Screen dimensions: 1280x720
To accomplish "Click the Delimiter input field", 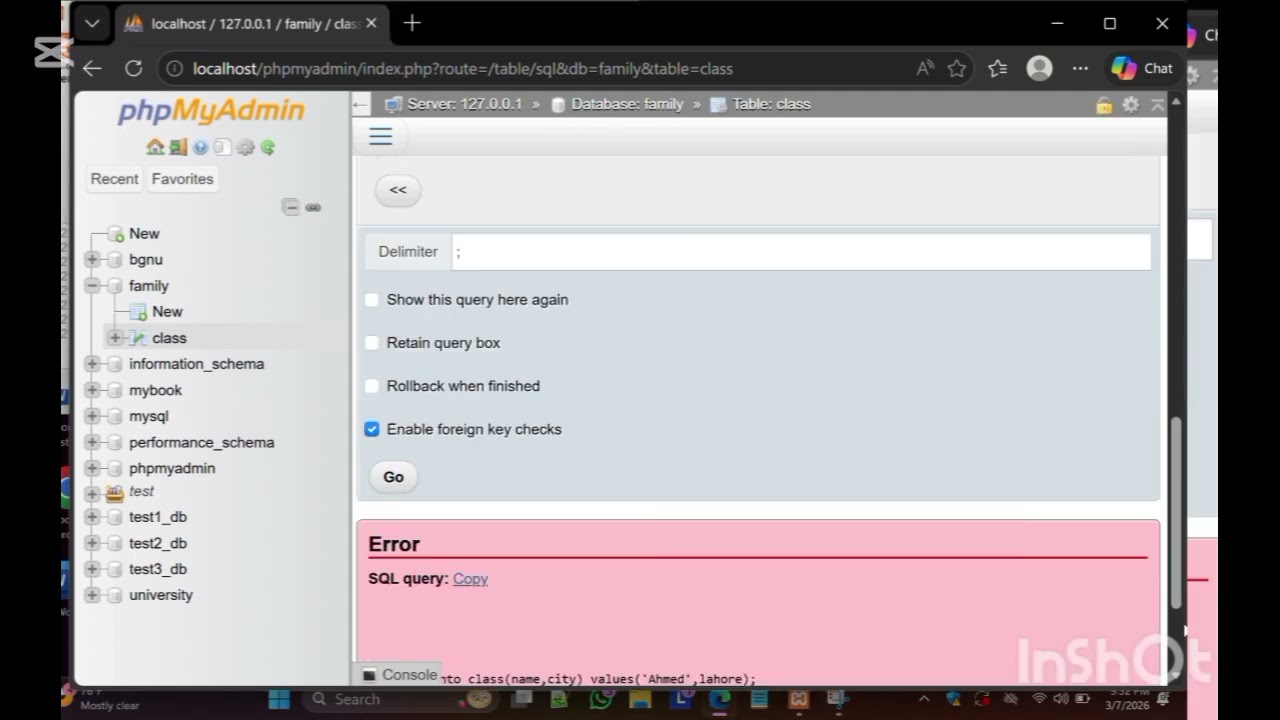I will (801, 252).
